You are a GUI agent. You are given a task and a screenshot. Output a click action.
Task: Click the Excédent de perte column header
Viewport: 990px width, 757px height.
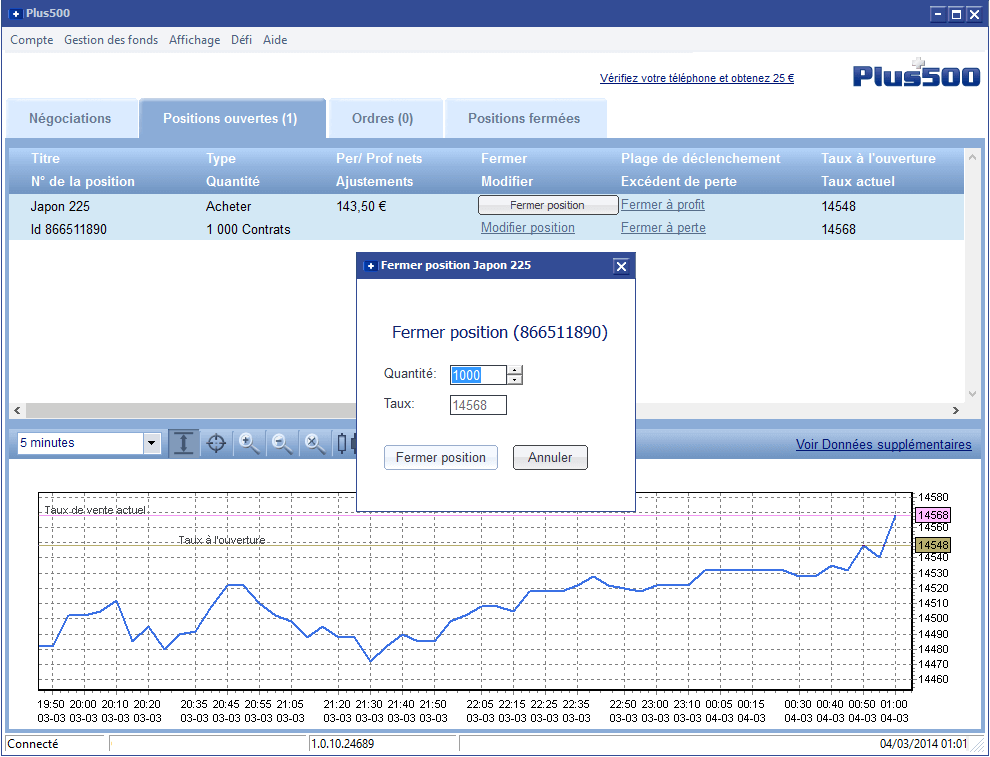coord(679,181)
